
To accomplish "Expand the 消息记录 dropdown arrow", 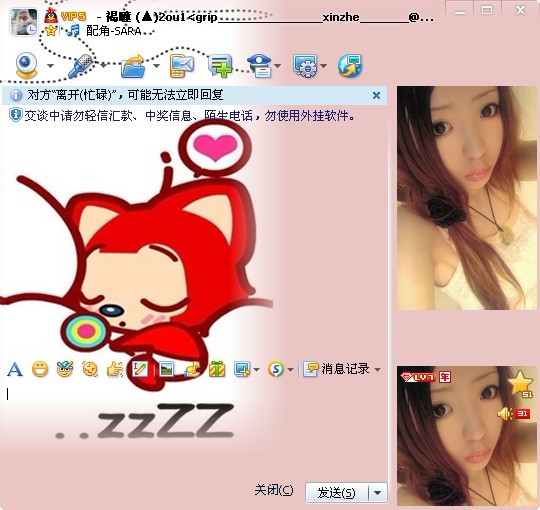I will (x=377, y=370).
